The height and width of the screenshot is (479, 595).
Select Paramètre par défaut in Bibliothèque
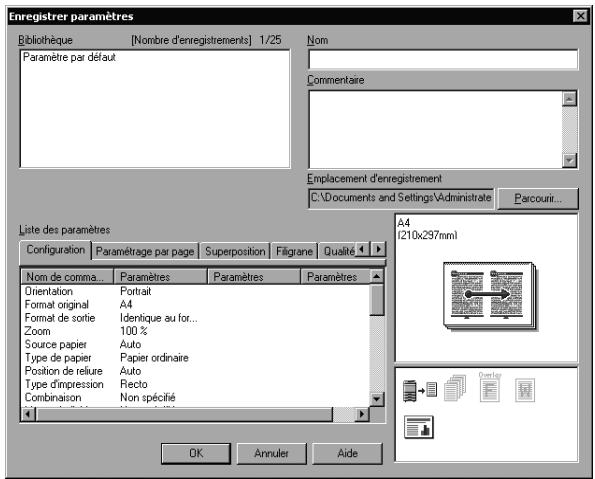click(69, 57)
